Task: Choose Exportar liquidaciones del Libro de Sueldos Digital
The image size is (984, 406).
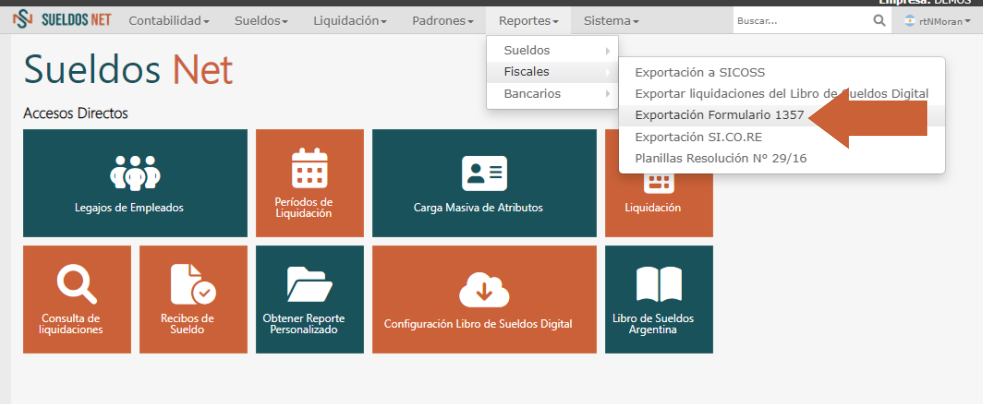Action: (782, 93)
